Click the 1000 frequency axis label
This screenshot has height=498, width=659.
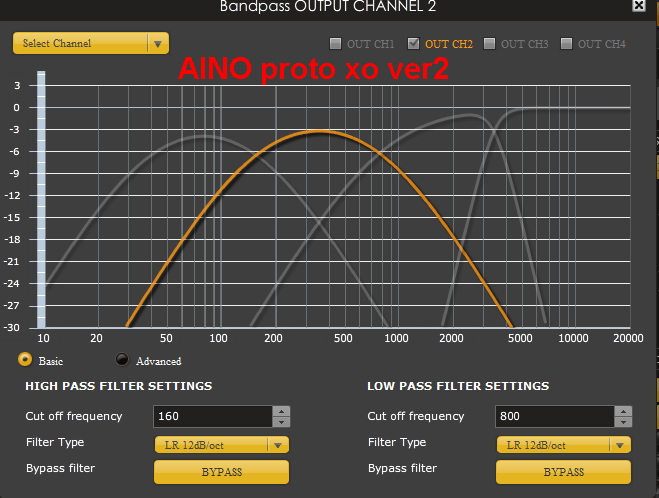(396, 338)
